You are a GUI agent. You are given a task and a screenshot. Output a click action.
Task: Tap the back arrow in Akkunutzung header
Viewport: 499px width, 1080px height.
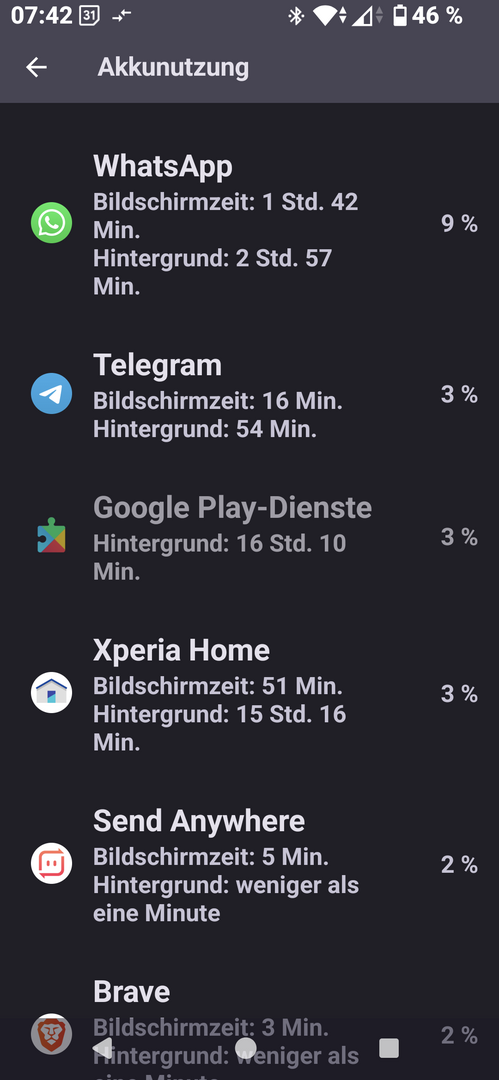[36, 67]
